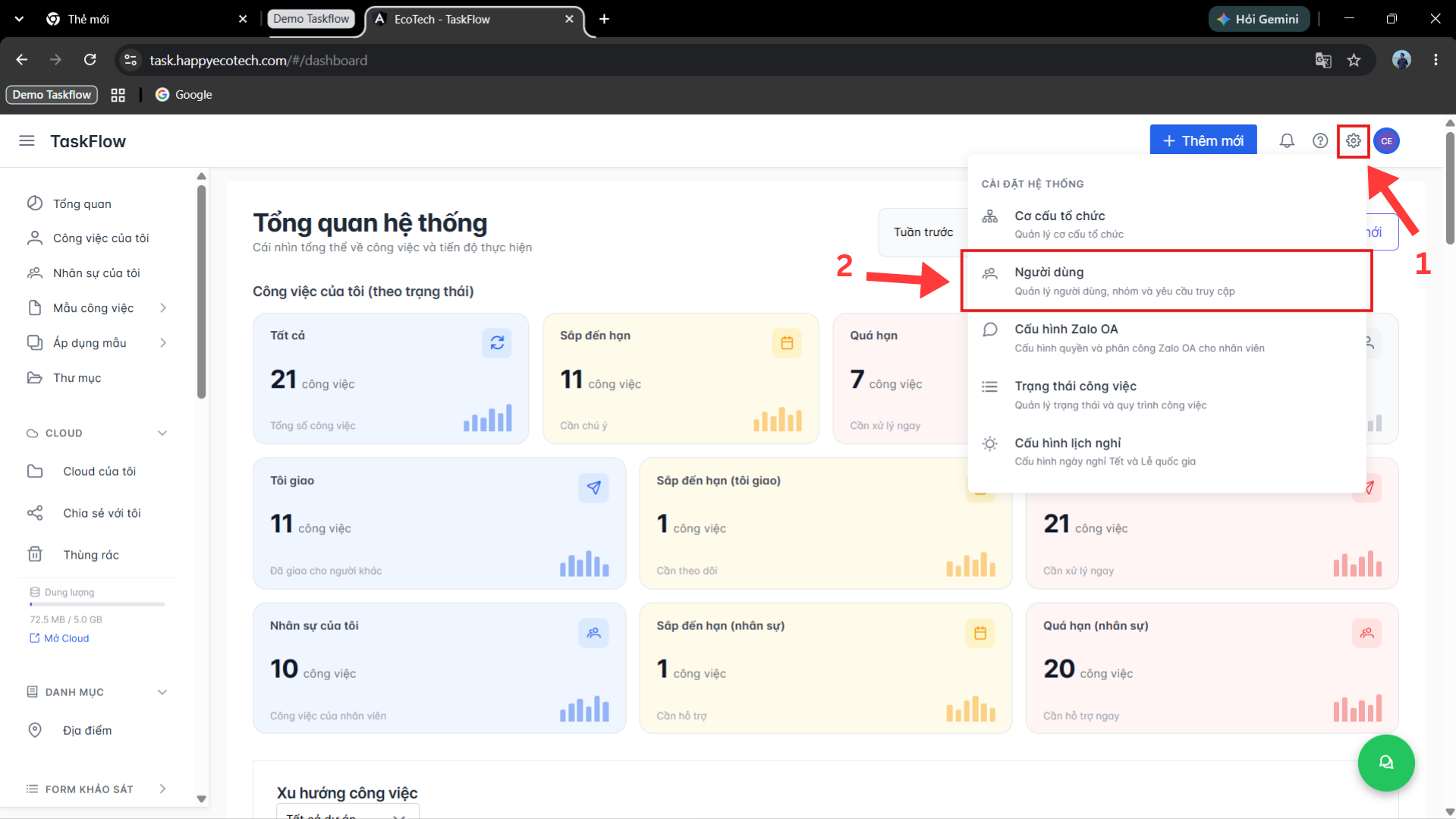The height and width of the screenshot is (819, 1456).
Task: Open Thư mục in sidebar
Action: click(x=76, y=378)
